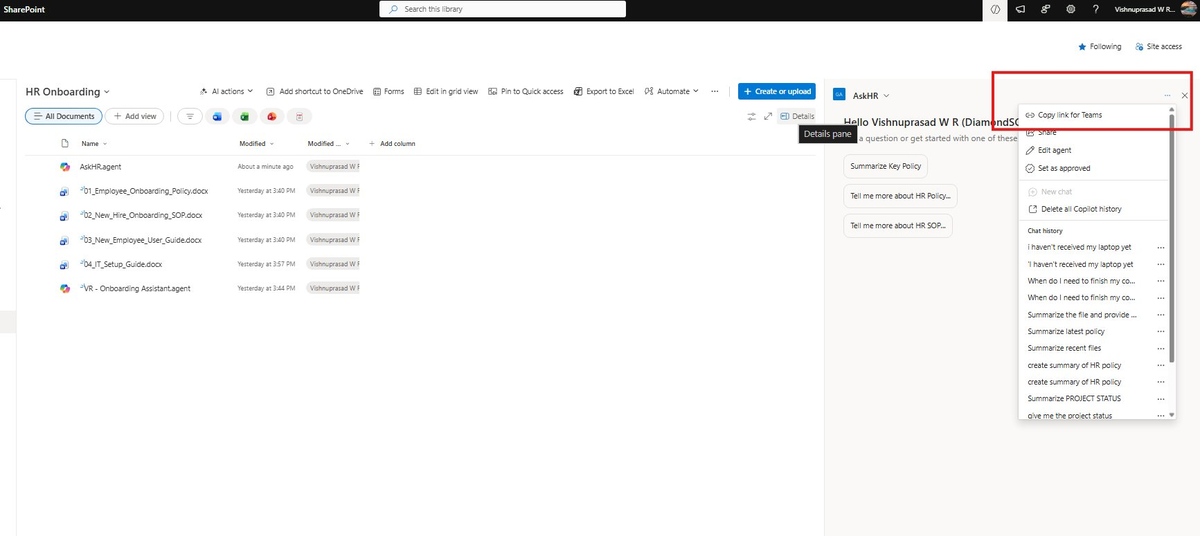Click Summarize Key Policy prompt
Screen dimensions: 1200x536
[x=887, y=166]
